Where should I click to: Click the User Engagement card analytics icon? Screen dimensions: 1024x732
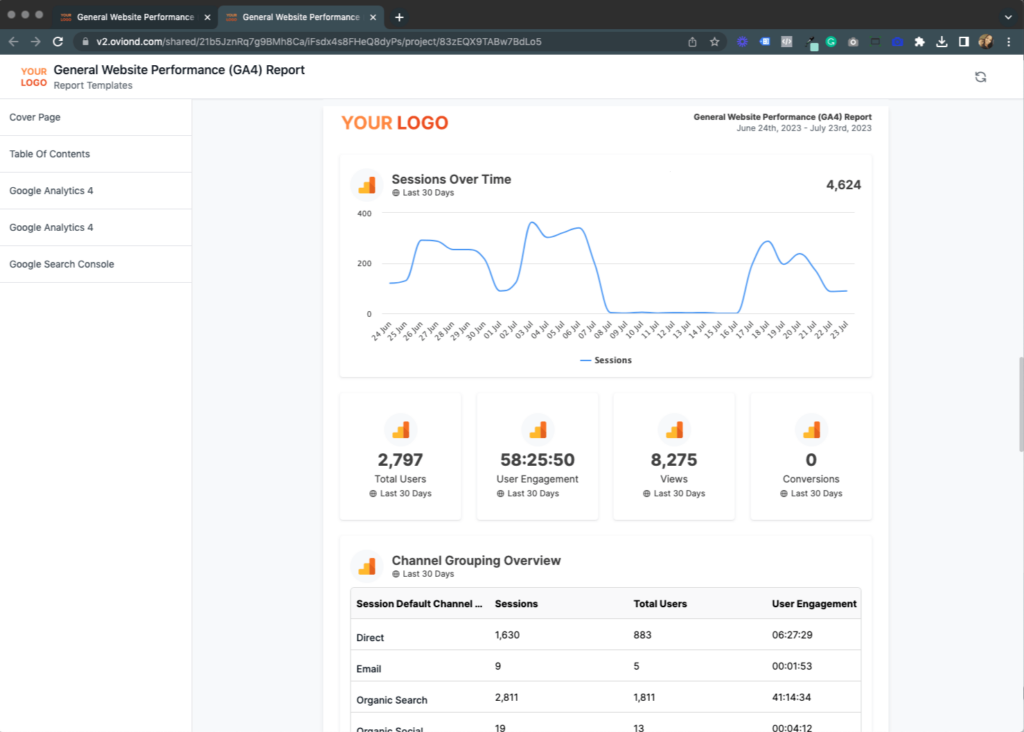(x=537, y=430)
